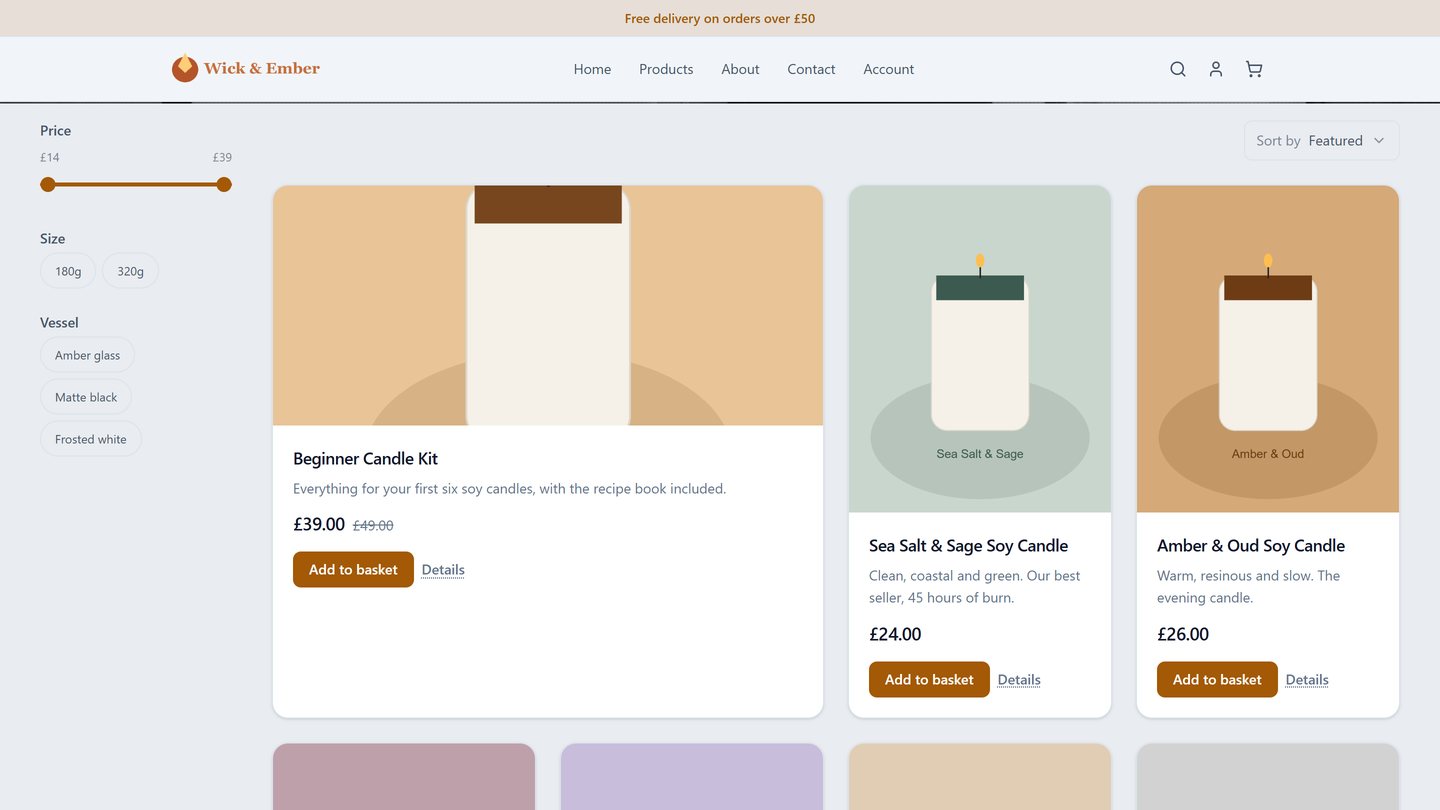Click the Amber & Oud Soy Candle title
Viewport: 1440px width, 810px height.
1250,546
